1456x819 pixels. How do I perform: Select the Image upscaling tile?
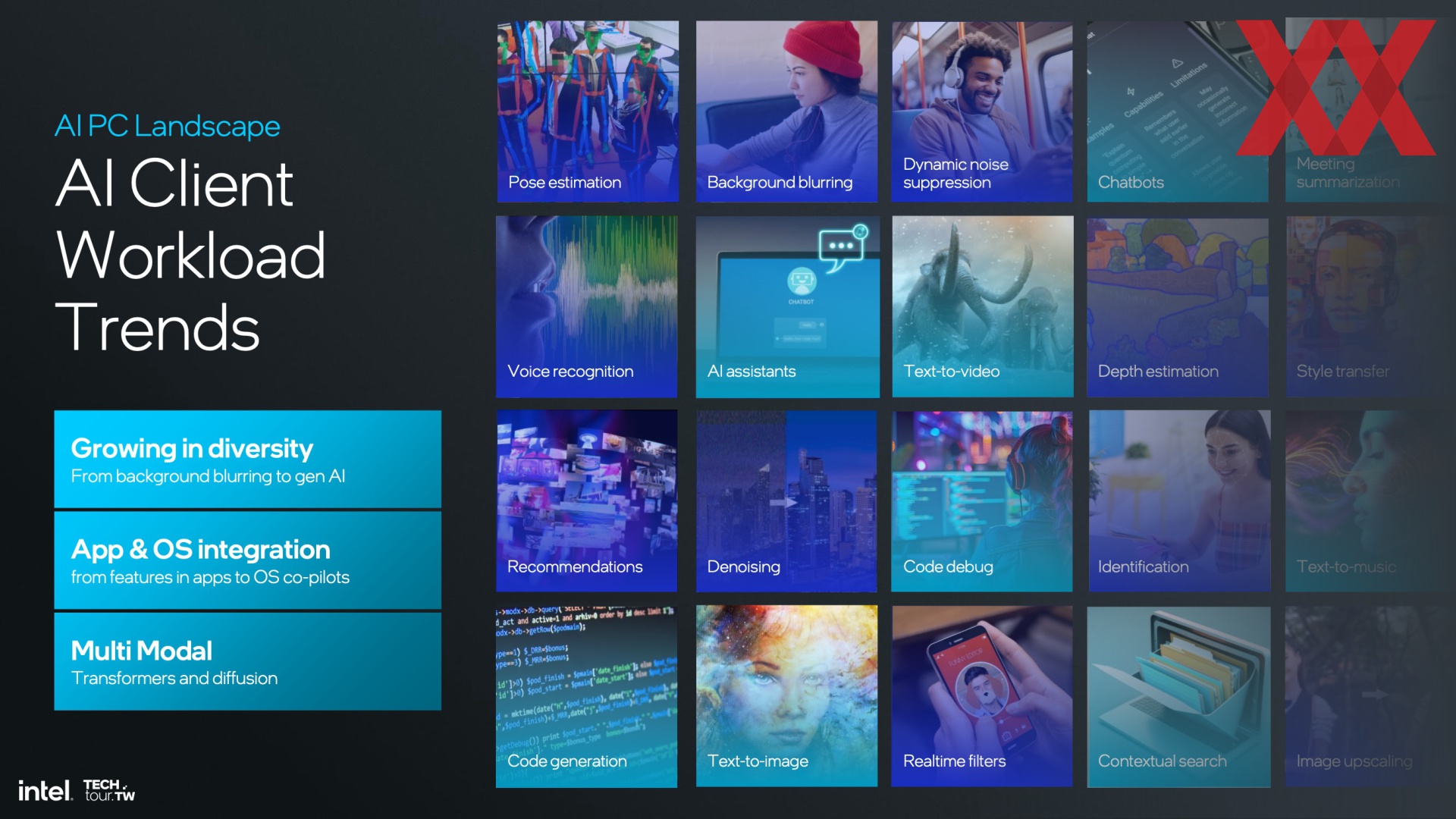coord(1370,696)
